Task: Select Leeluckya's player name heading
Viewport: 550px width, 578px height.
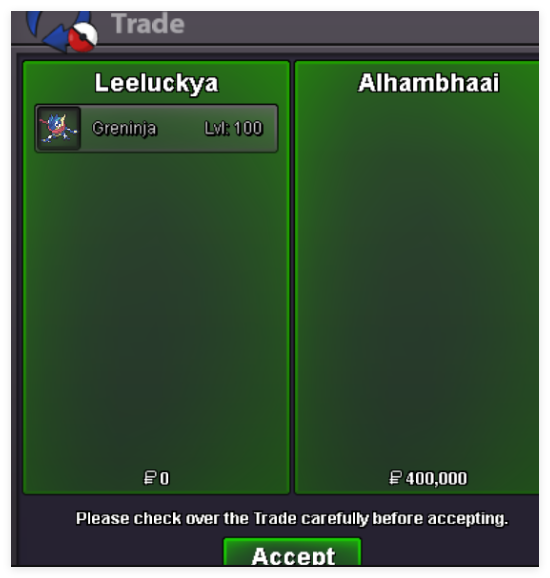Action: [x=156, y=83]
